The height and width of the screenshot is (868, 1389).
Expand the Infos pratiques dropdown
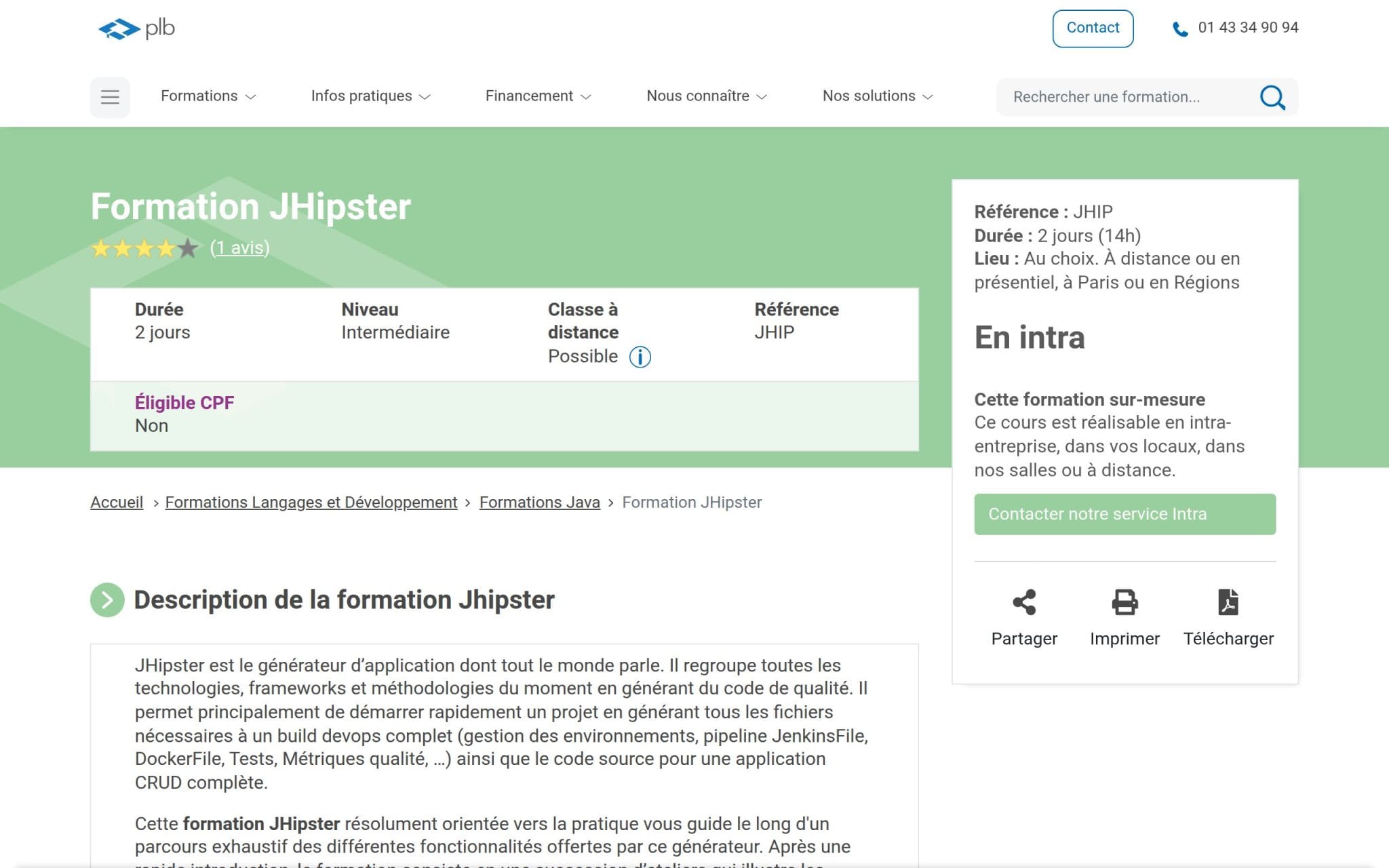371,96
